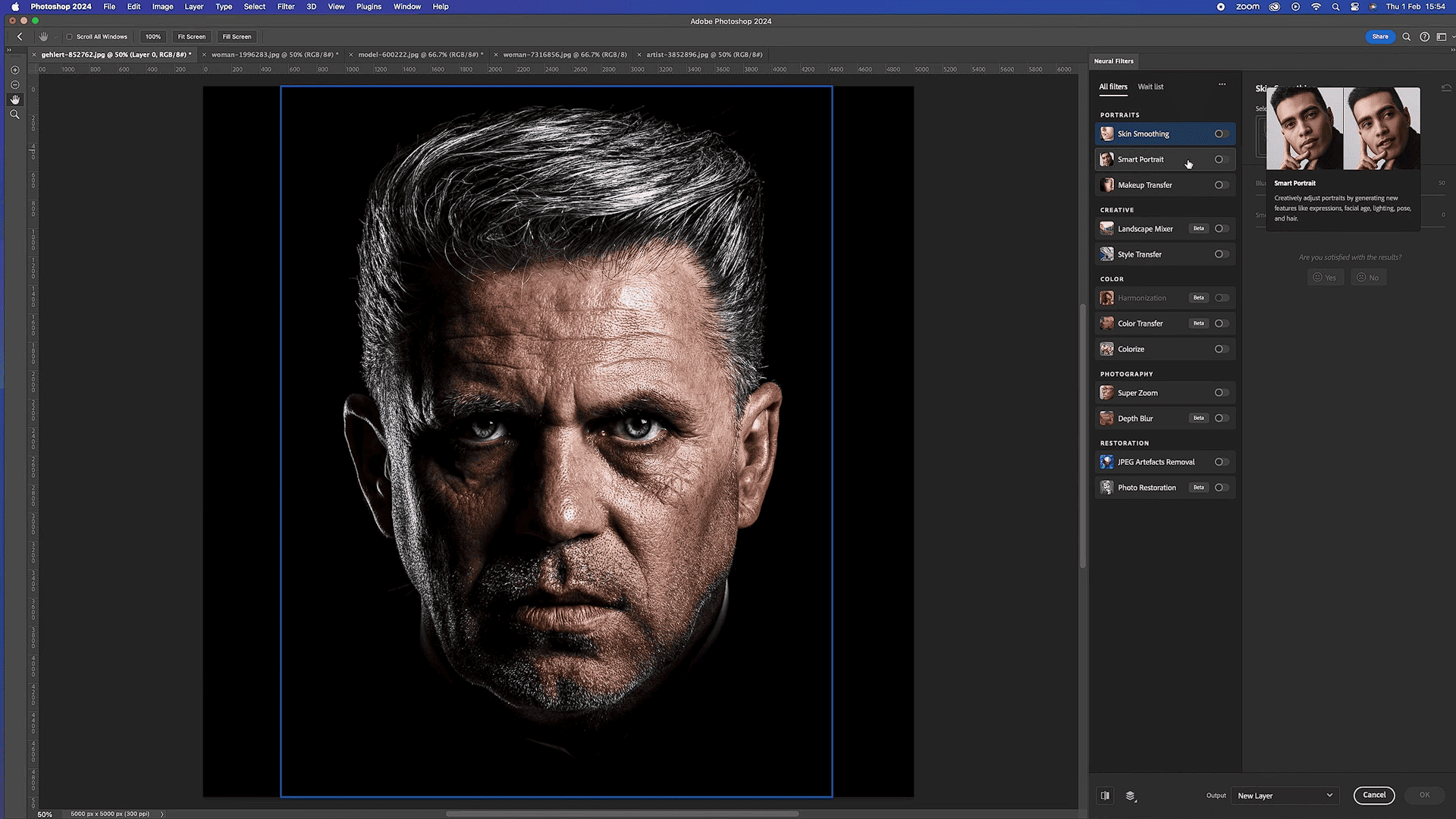This screenshot has width=1456, height=819.
Task: Select the Zoom Out tool in left toolbar
Action: coord(14,85)
